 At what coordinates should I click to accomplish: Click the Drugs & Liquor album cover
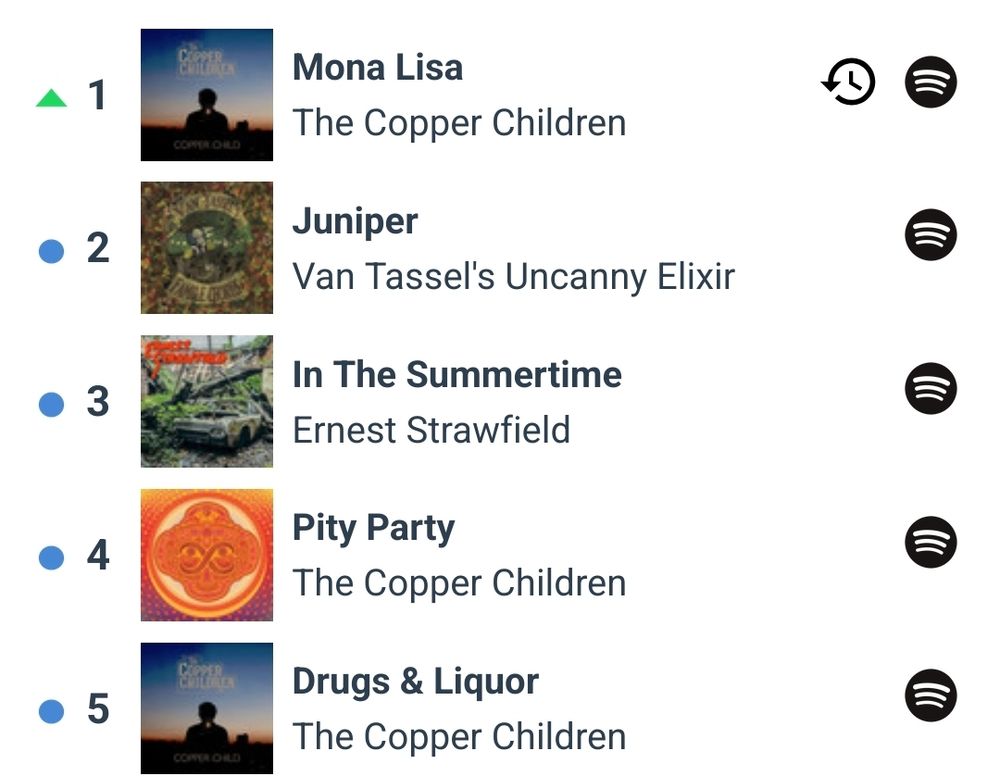(207, 708)
